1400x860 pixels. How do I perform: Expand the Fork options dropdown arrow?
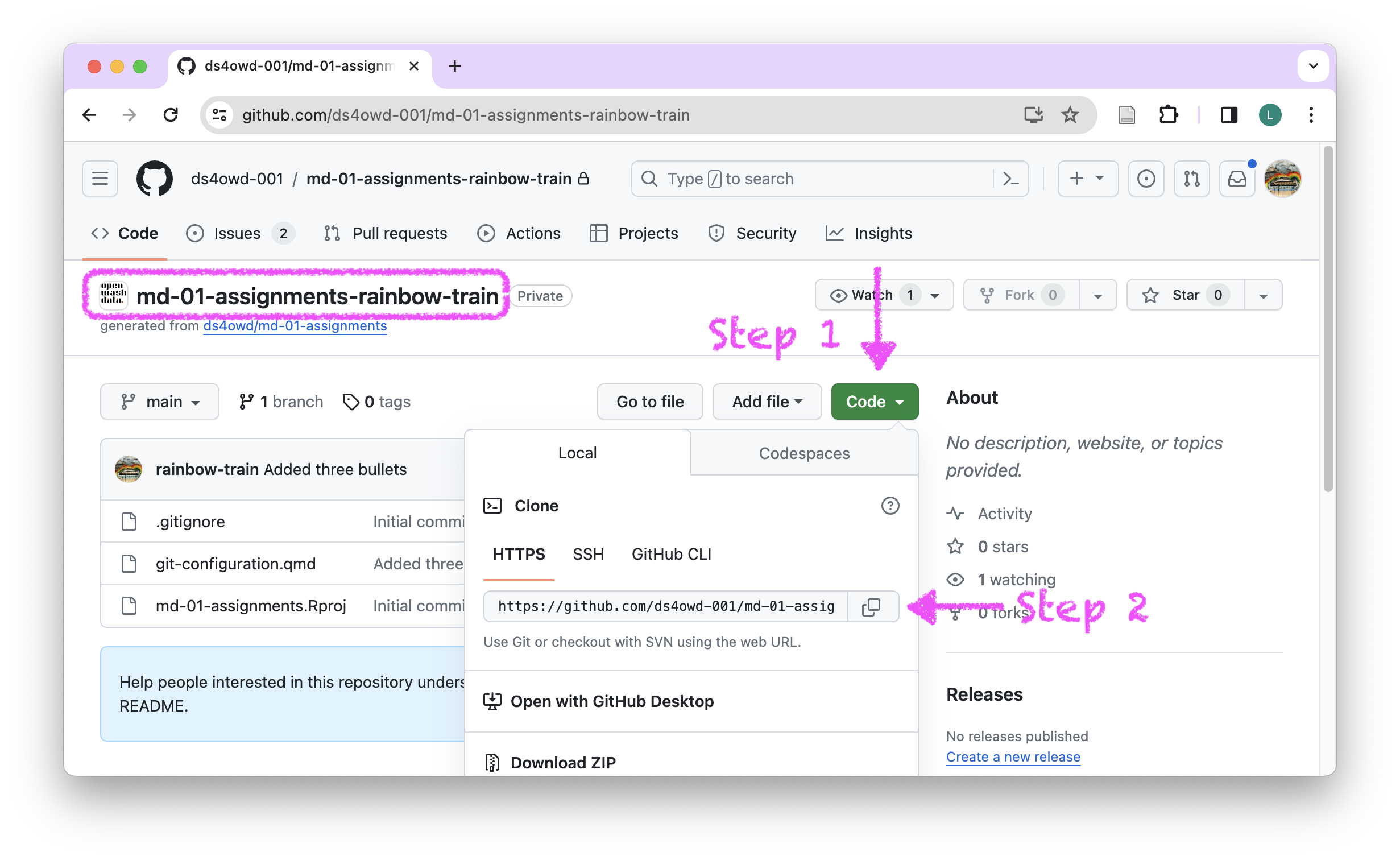pos(1097,295)
